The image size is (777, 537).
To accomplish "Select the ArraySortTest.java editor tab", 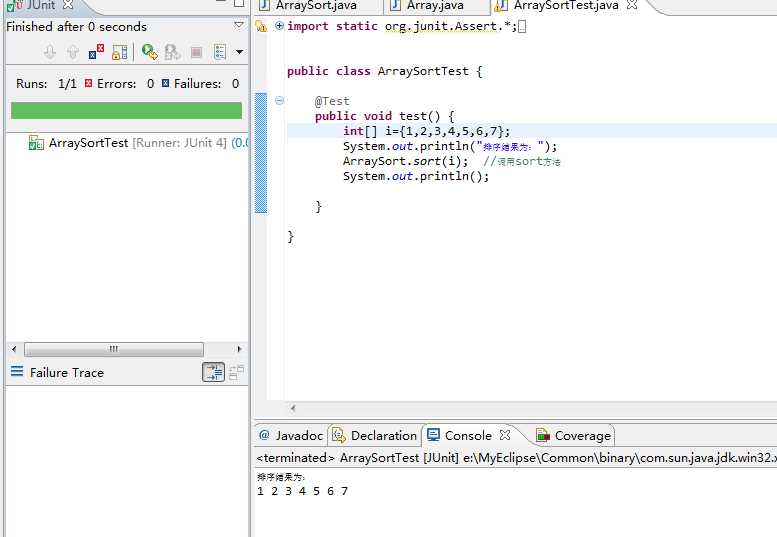I will 566,5.
